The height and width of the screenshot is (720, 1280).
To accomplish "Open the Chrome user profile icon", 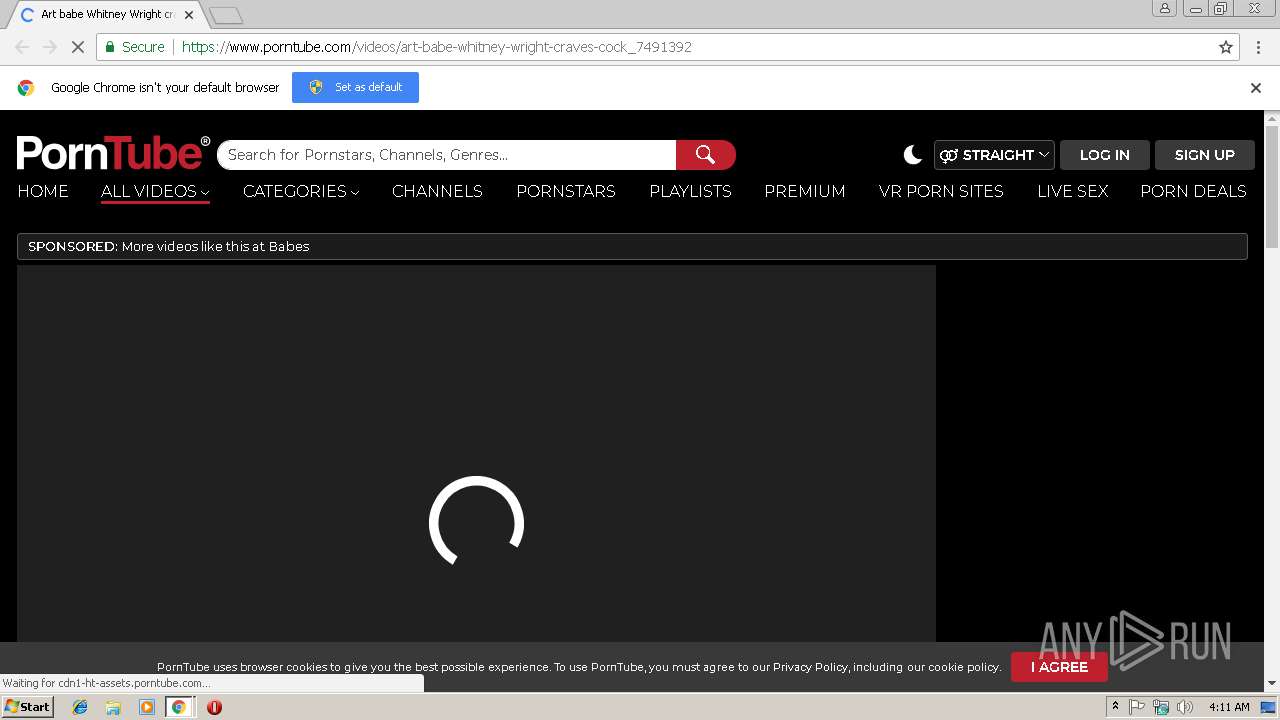I will [1164, 8].
